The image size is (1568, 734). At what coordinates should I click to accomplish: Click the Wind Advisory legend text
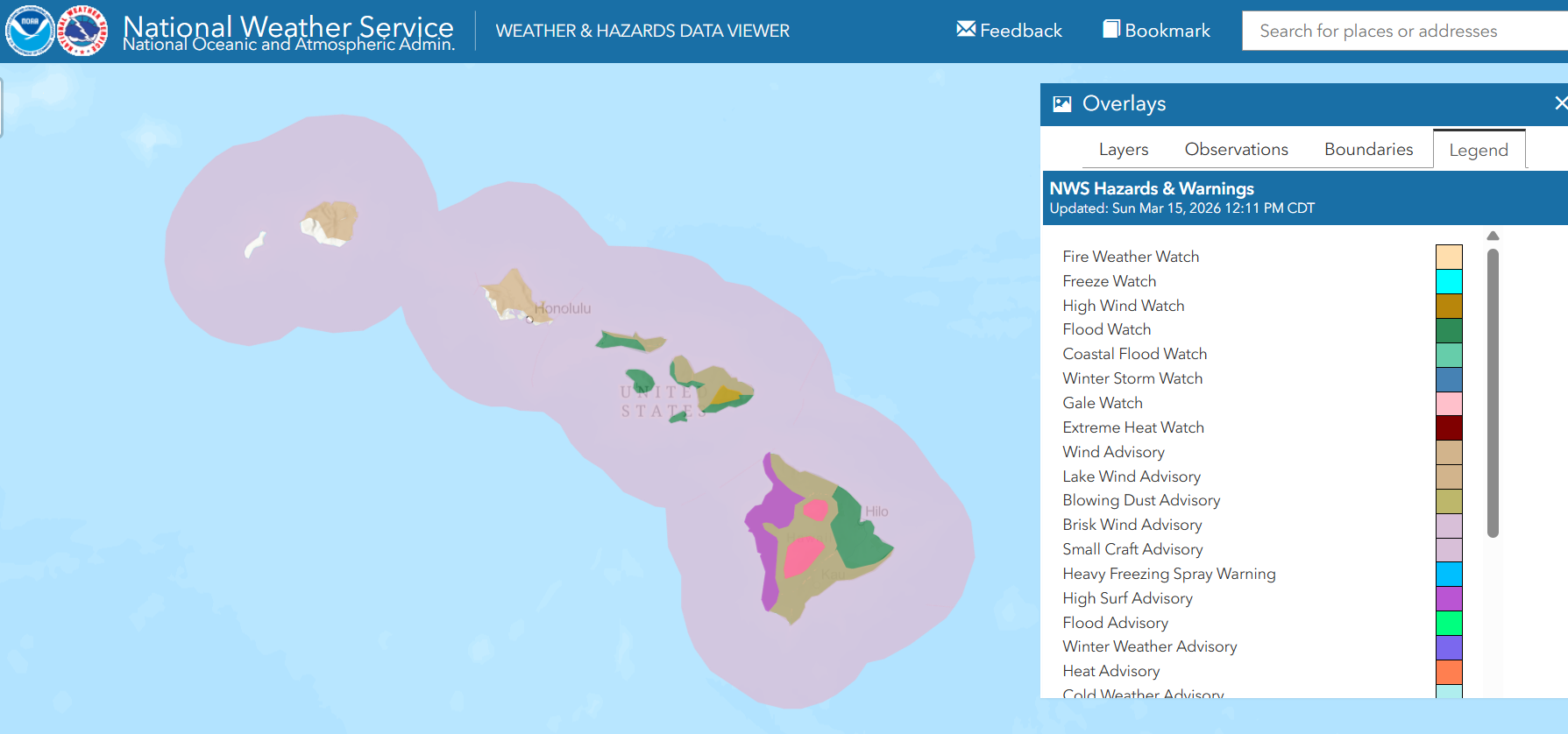click(x=1113, y=452)
